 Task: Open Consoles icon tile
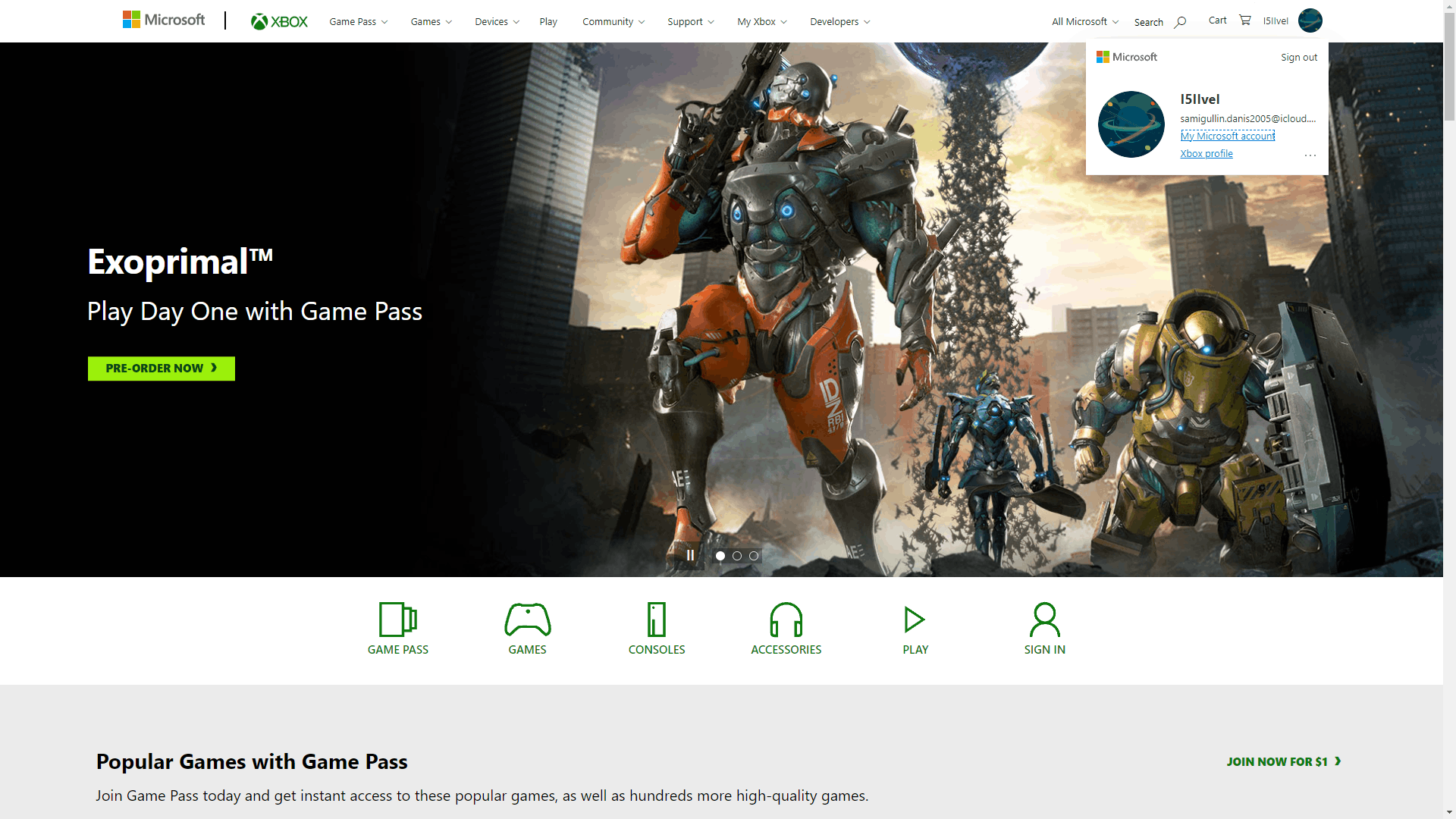pyautogui.click(x=656, y=629)
